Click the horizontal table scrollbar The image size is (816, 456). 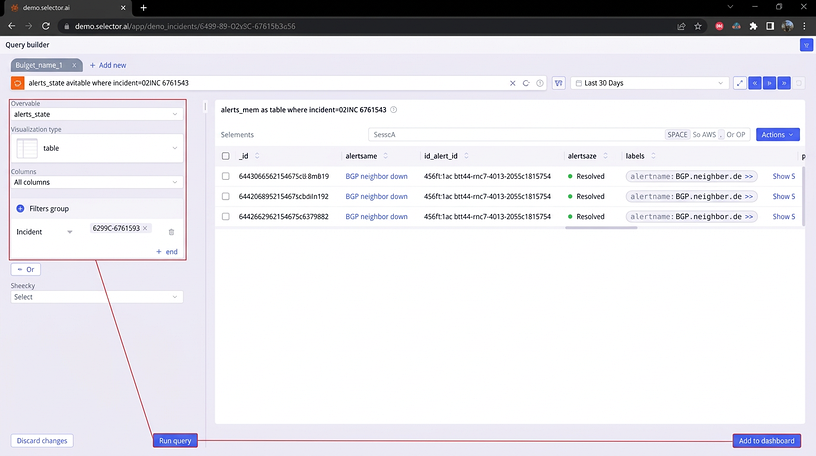click(x=601, y=227)
